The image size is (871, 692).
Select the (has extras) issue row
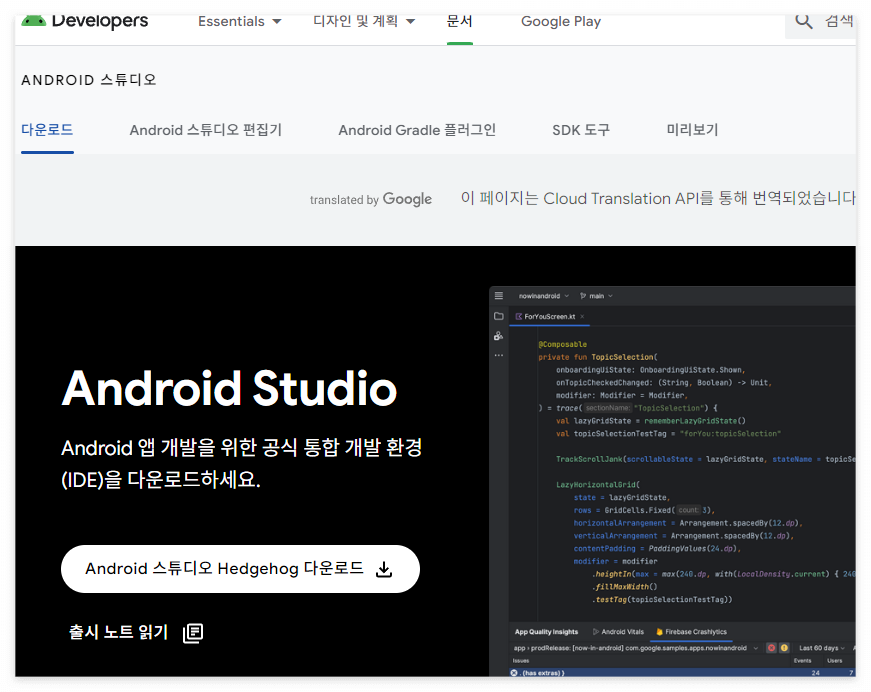pos(682,673)
